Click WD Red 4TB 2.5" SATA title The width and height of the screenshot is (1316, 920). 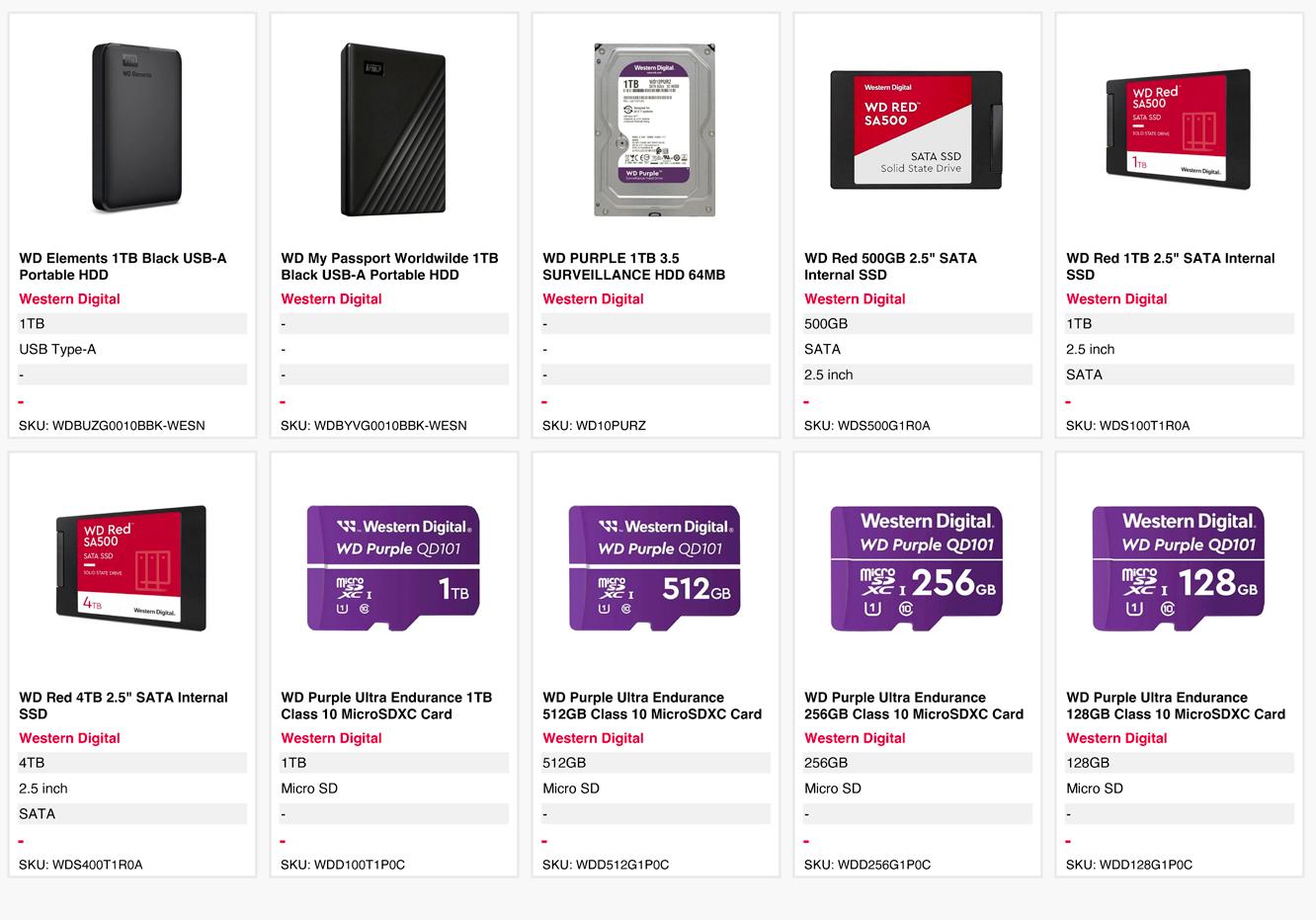click(123, 705)
